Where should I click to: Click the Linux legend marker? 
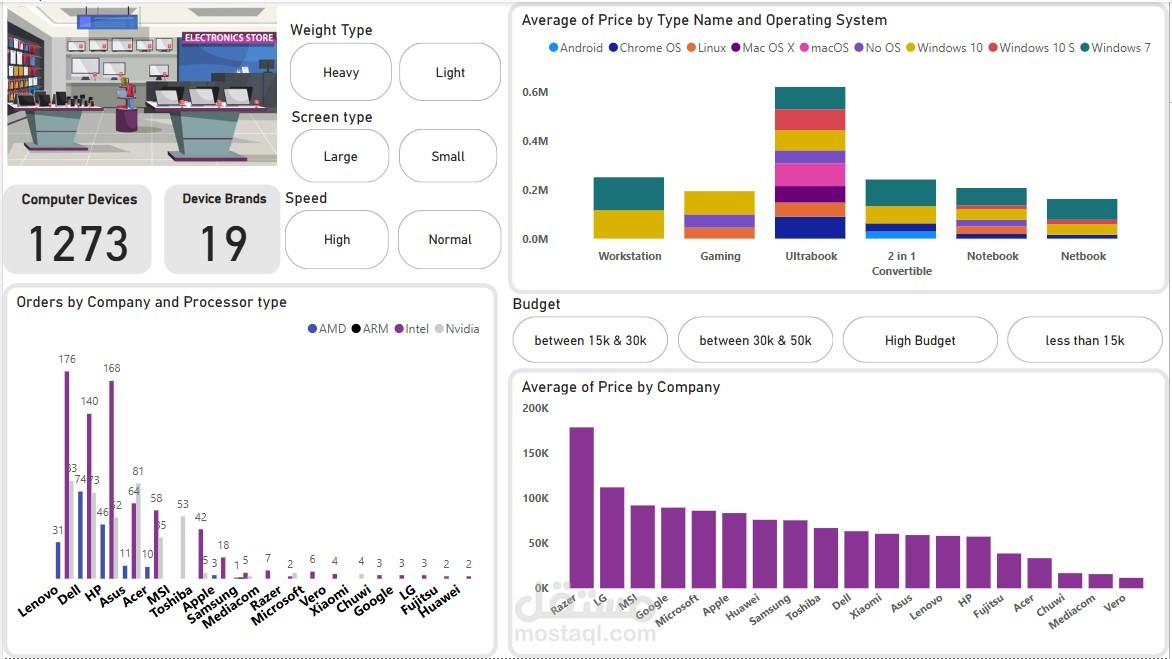pos(691,48)
